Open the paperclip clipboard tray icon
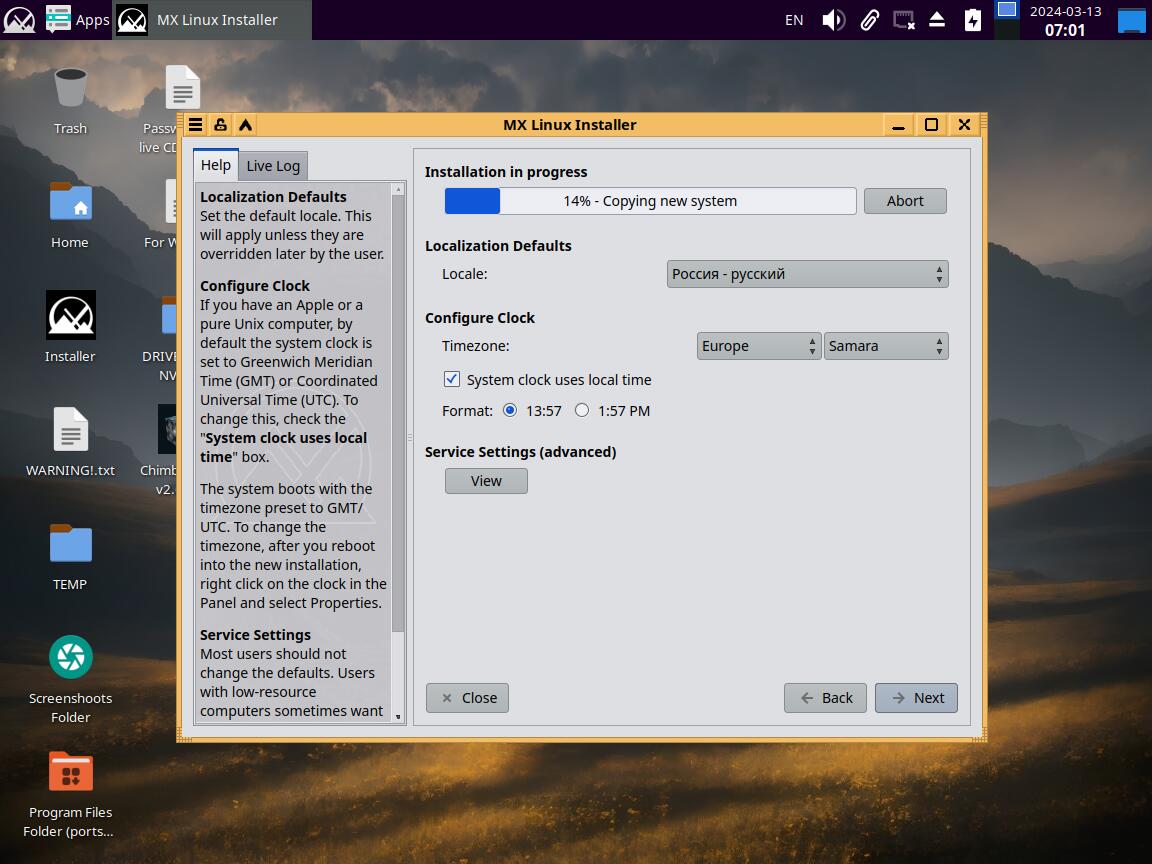The height and width of the screenshot is (864, 1152). click(869, 20)
